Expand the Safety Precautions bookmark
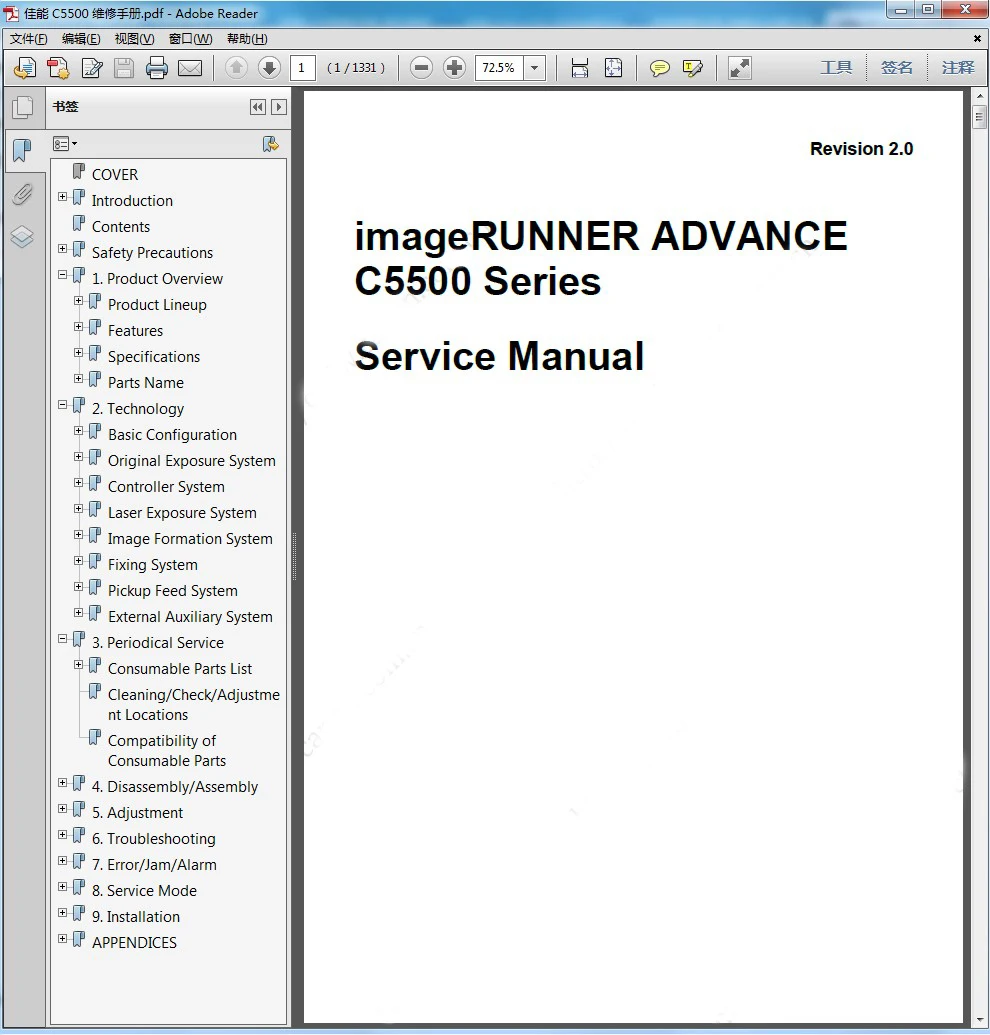The height and width of the screenshot is (1035, 990). (63, 249)
